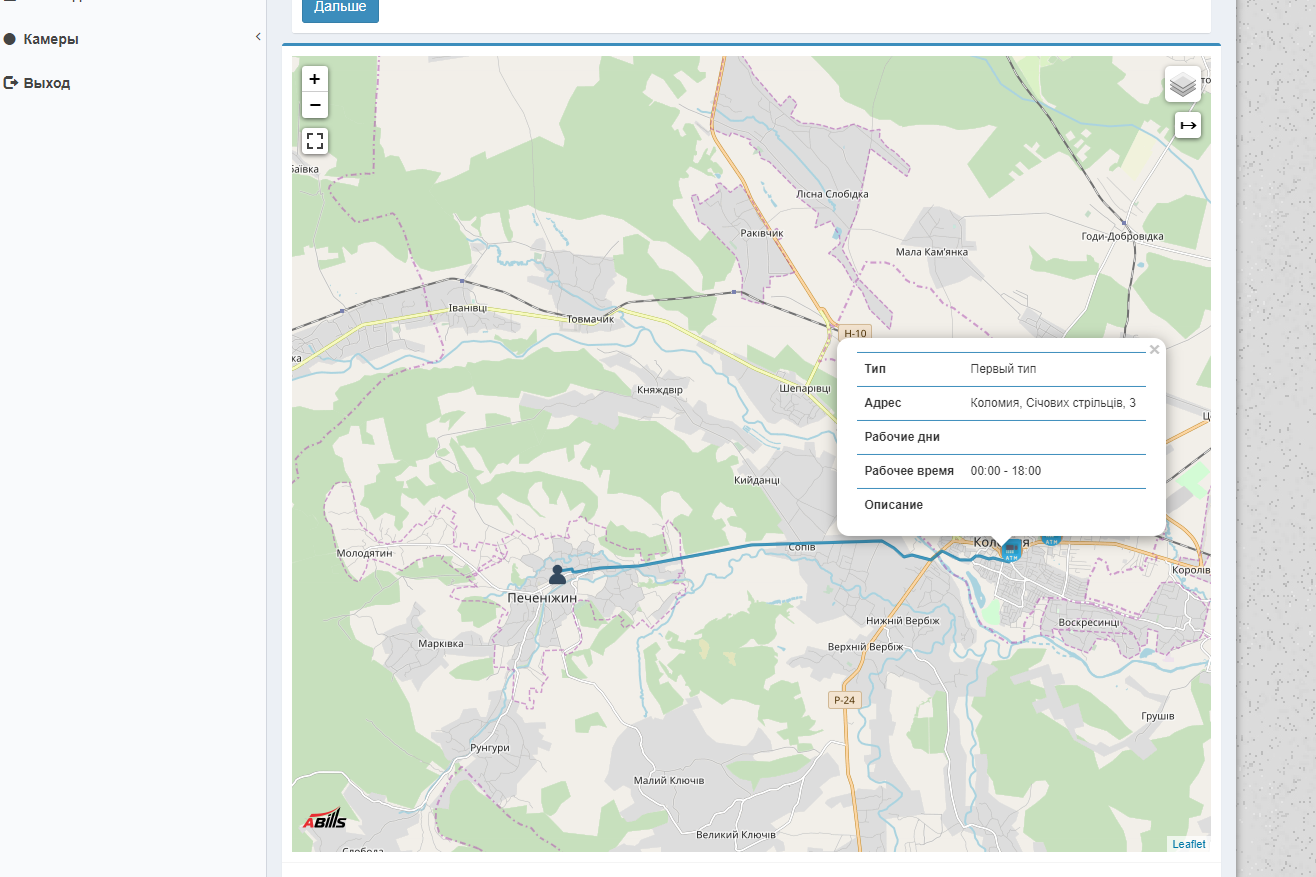Click the Первый тип value in popup

[1003, 369]
